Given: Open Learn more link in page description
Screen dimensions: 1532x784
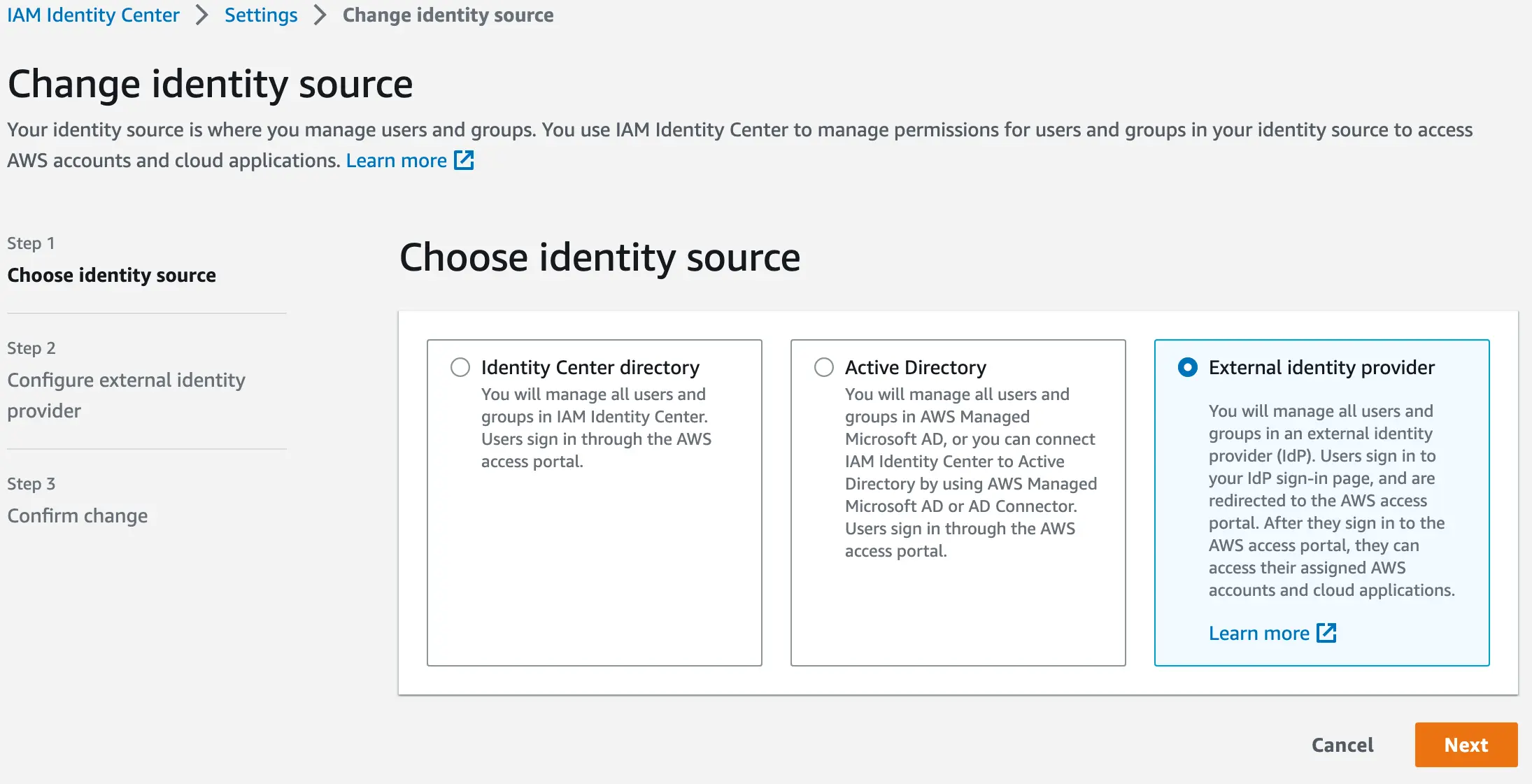Looking at the screenshot, I should tap(396, 160).
